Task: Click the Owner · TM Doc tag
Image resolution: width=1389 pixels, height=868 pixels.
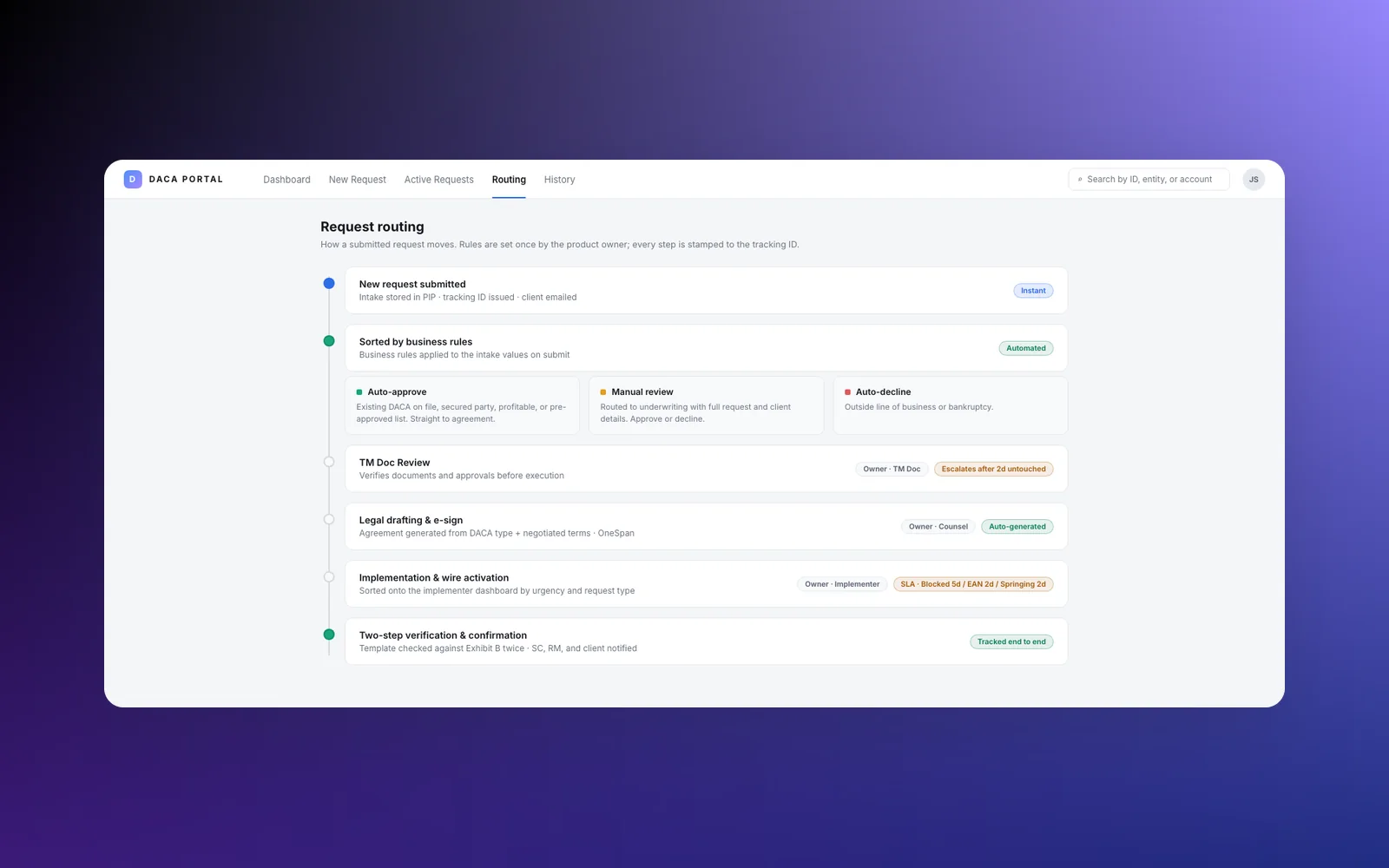Action: pyautogui.click(x=892, y=469)
